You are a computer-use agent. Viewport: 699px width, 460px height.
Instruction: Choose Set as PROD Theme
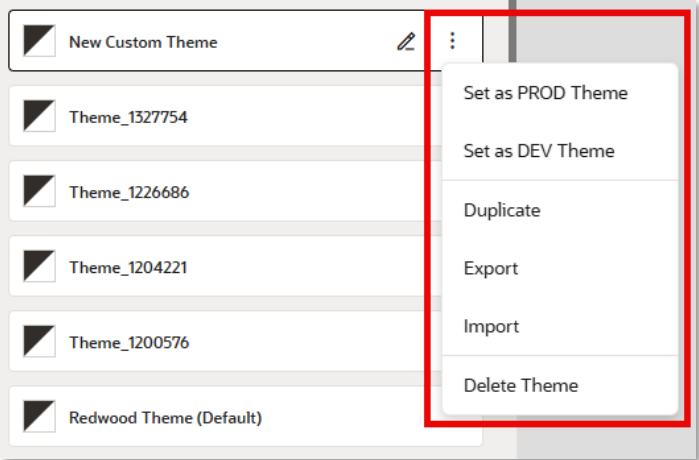tap(545, 93)
